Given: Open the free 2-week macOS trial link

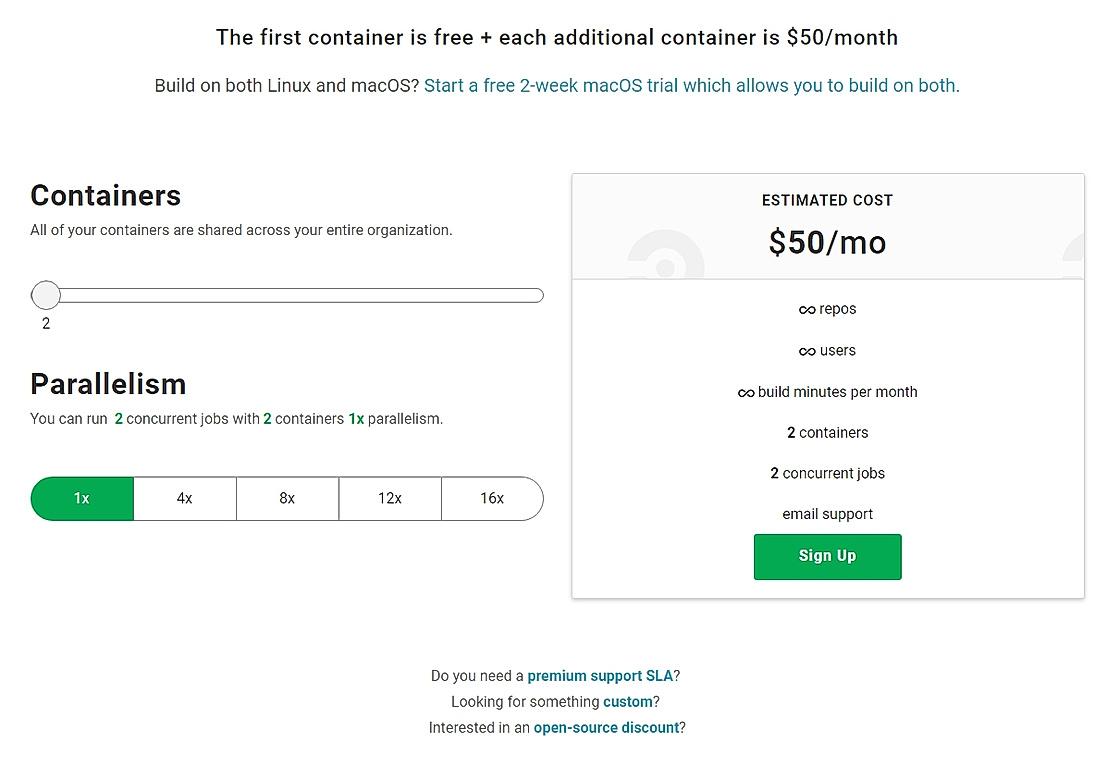Looking at the screenshot, I should click(691, 86).
